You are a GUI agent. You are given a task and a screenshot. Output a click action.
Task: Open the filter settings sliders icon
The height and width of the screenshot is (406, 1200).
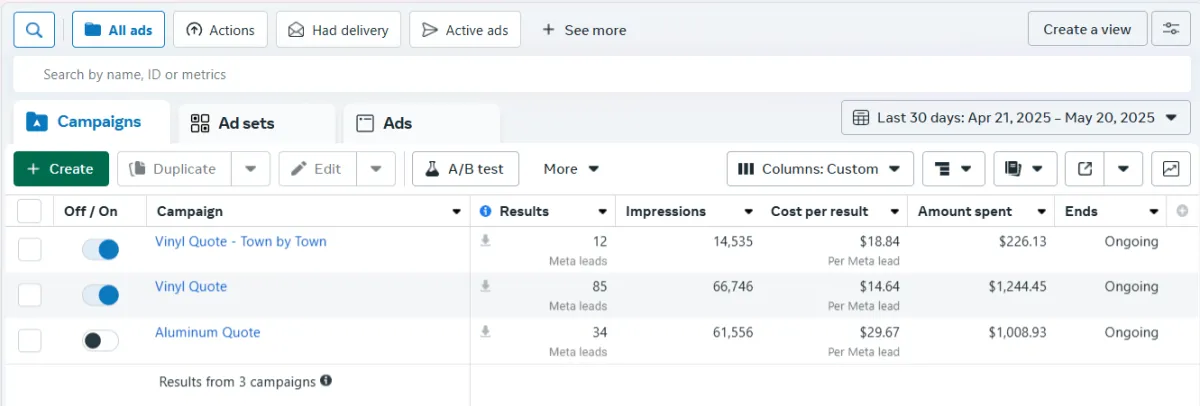coord(1171,29)
